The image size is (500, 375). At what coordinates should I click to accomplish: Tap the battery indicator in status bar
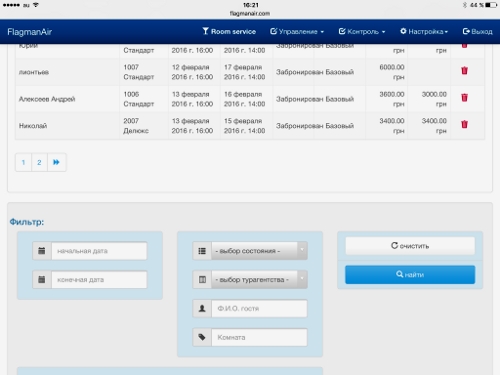[x=491, y=5]
